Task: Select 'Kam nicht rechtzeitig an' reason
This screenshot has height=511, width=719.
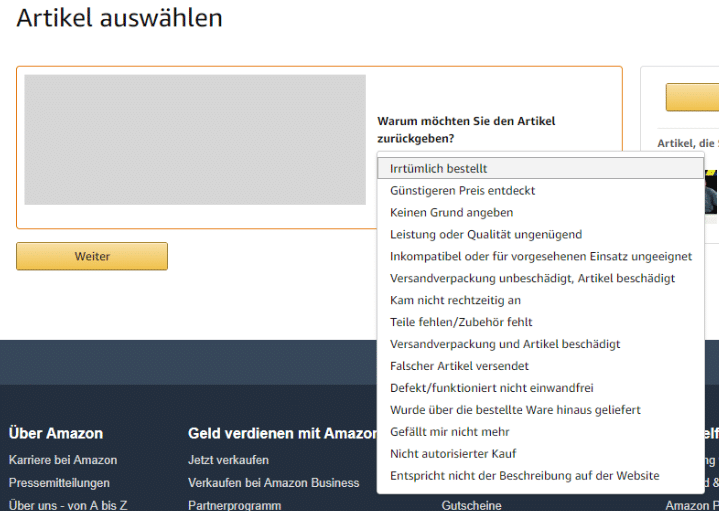Action: (x=455, y=300)
